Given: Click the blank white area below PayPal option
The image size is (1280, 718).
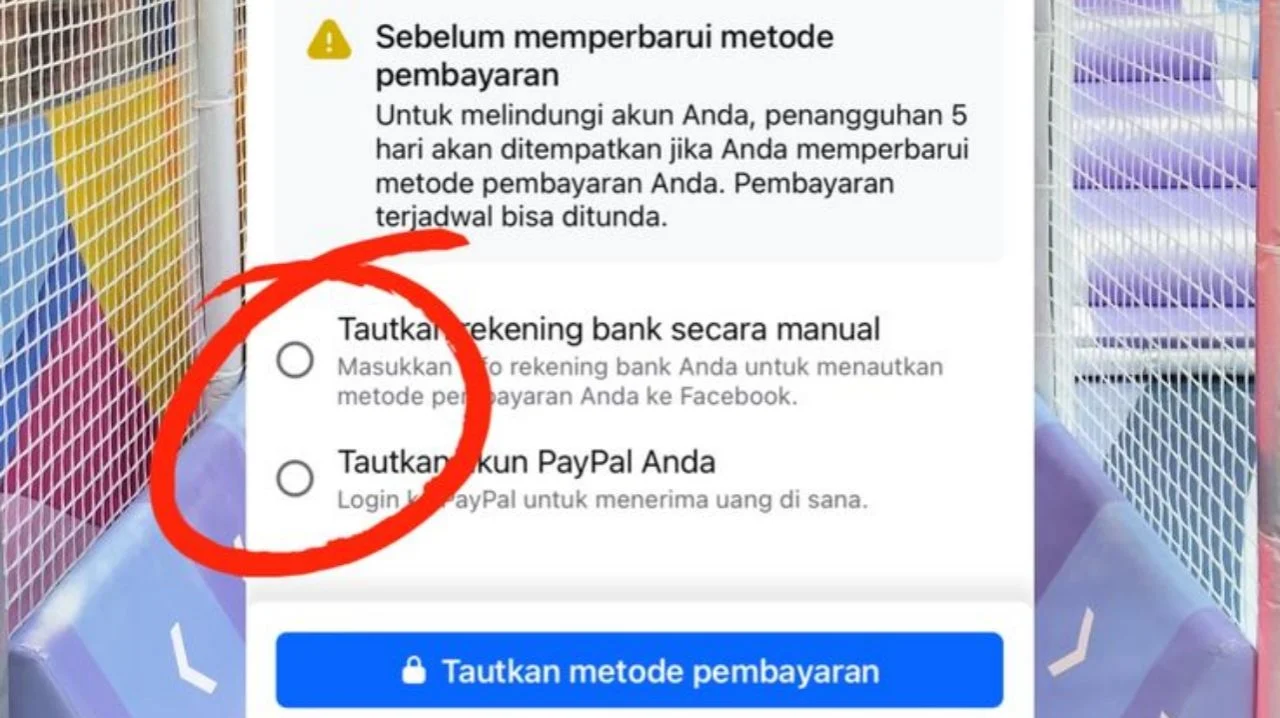Looking at the screenshot, I should point(639,560).
